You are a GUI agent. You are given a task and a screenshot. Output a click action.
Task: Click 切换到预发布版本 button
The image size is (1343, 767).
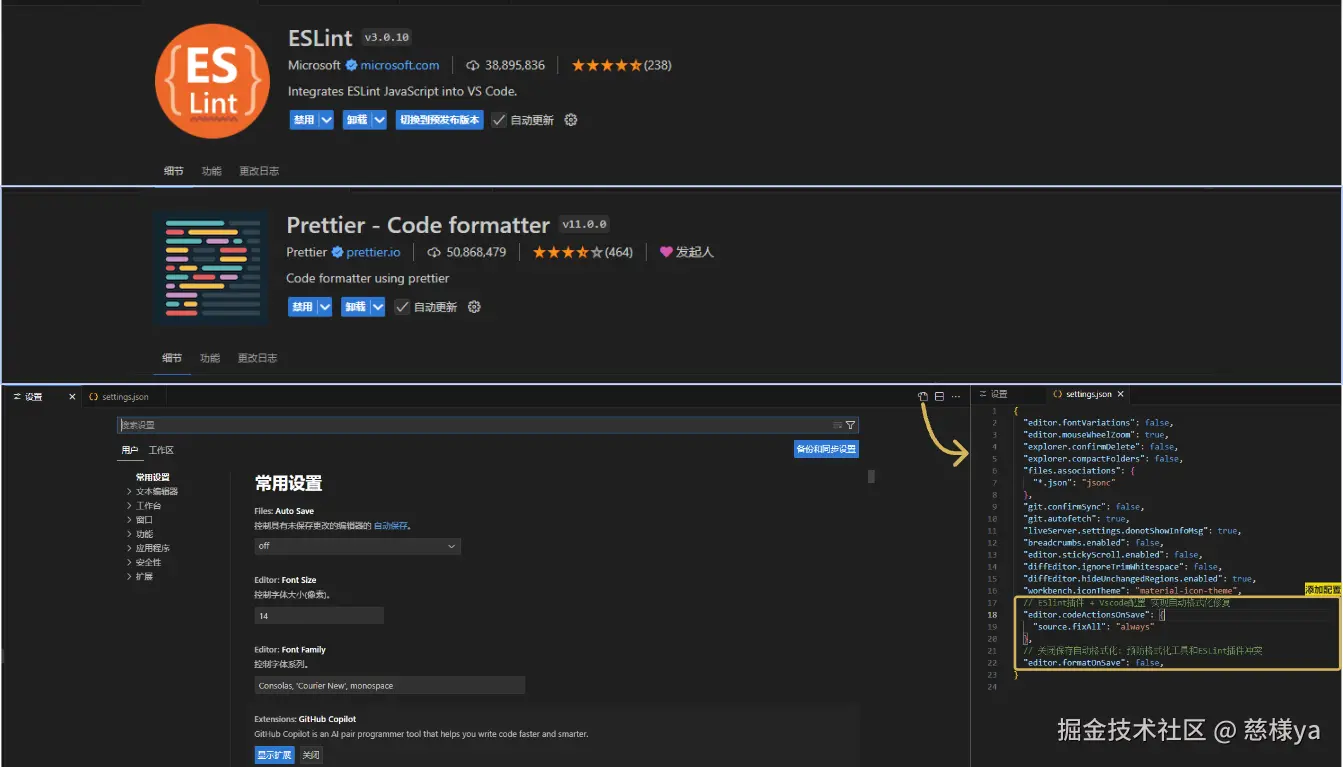pyautogui.click(x=440, y=120)
